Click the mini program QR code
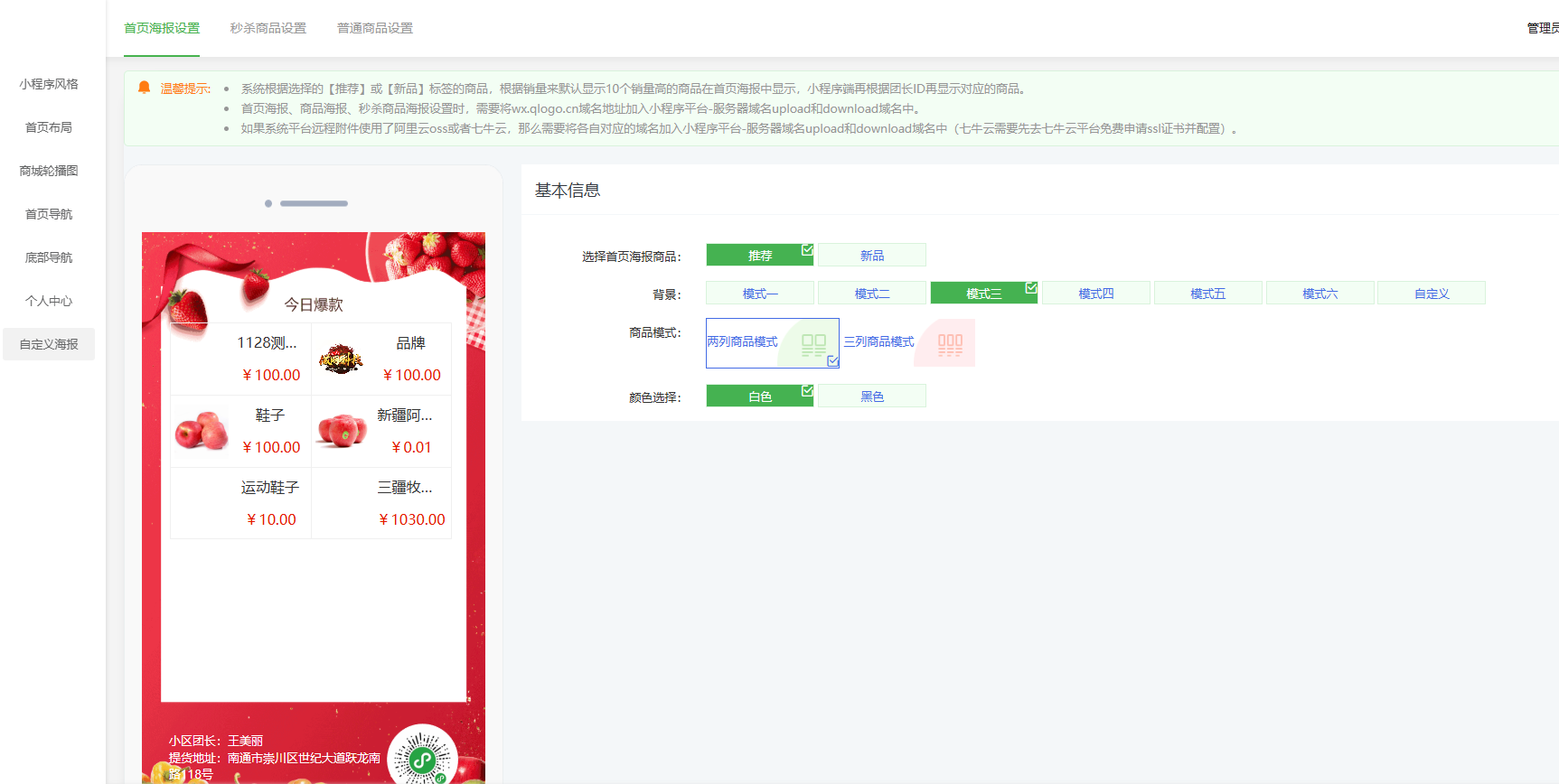 422,757
